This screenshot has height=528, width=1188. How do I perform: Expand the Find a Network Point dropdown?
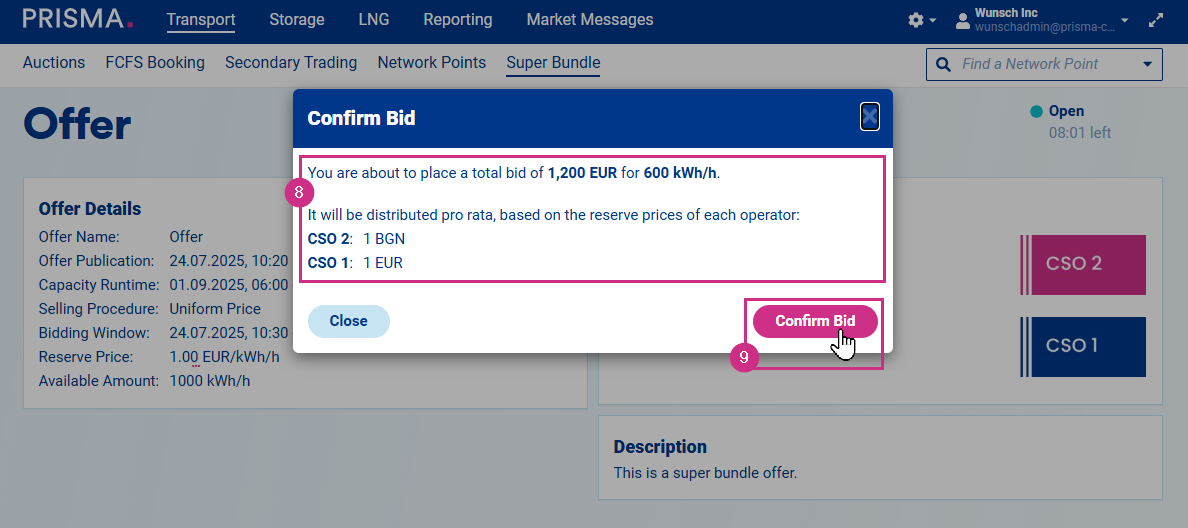(1146, 64)
